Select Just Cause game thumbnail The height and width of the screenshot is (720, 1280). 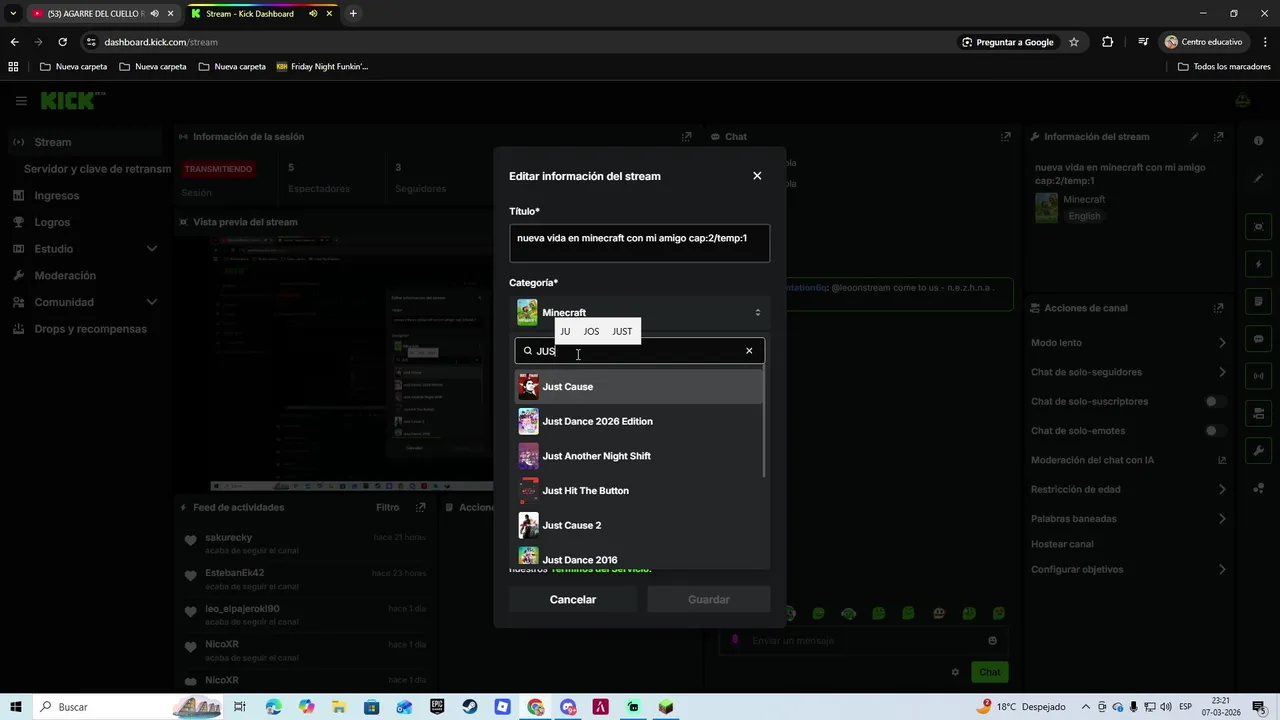(x=528, y=387)
